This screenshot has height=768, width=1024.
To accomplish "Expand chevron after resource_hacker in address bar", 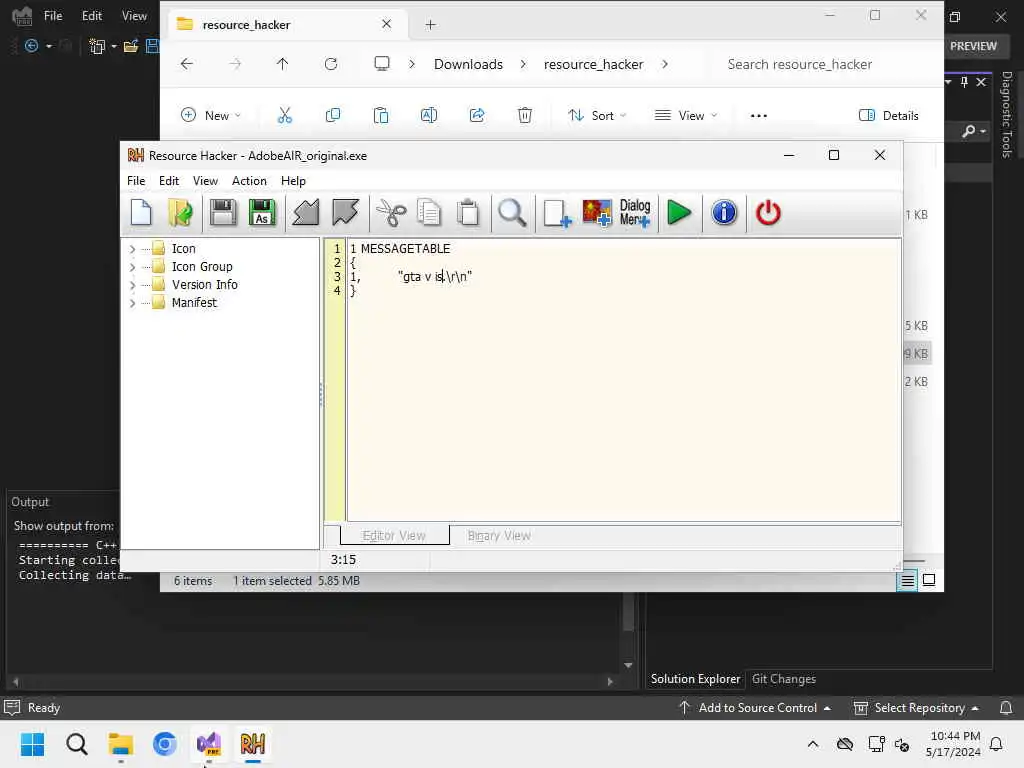I will [x=665, y=64].
